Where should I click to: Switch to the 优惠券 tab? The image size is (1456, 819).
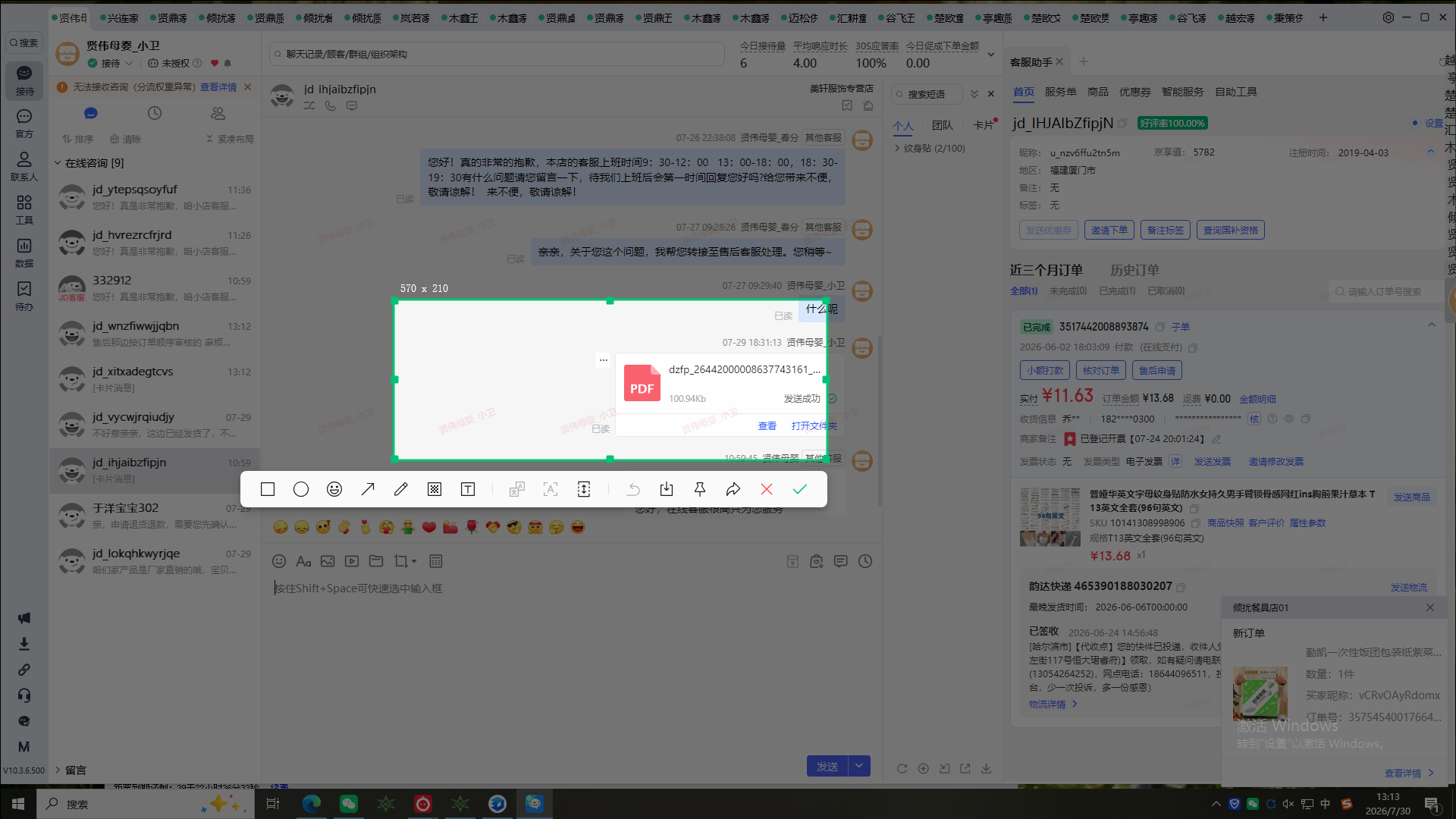pyautogui.click(x=1135, y=92)
